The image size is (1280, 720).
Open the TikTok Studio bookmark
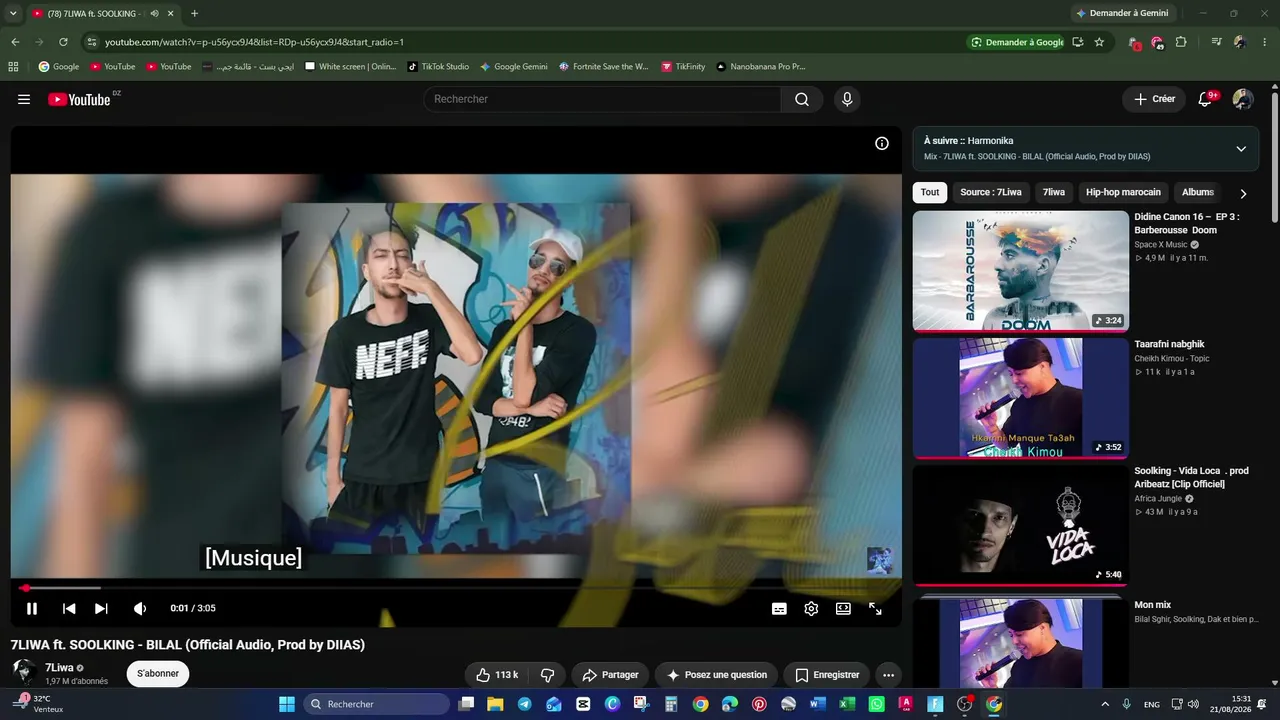pos(438,67)
